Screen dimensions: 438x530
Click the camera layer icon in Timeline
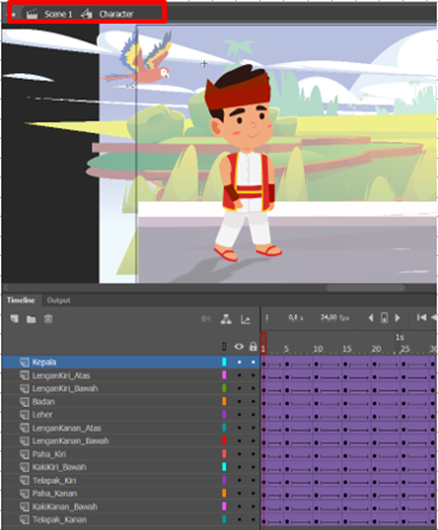point(206,319)
